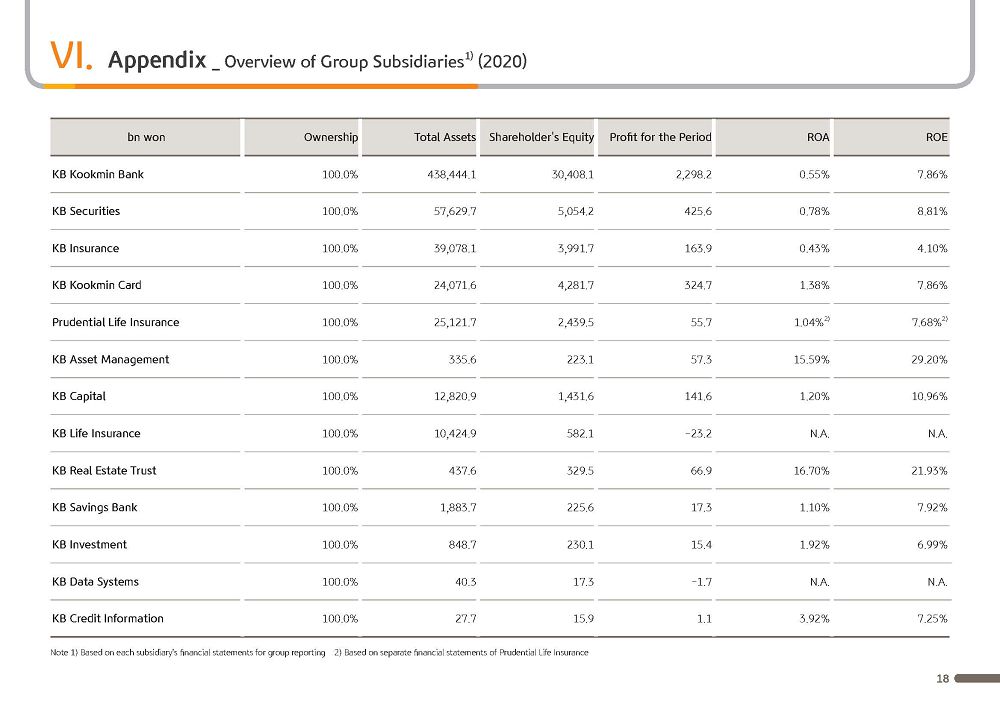This screenshot has width=1000, height=707.
Task: Click the footnote Note 1) text
Action: tap(188, 652)
